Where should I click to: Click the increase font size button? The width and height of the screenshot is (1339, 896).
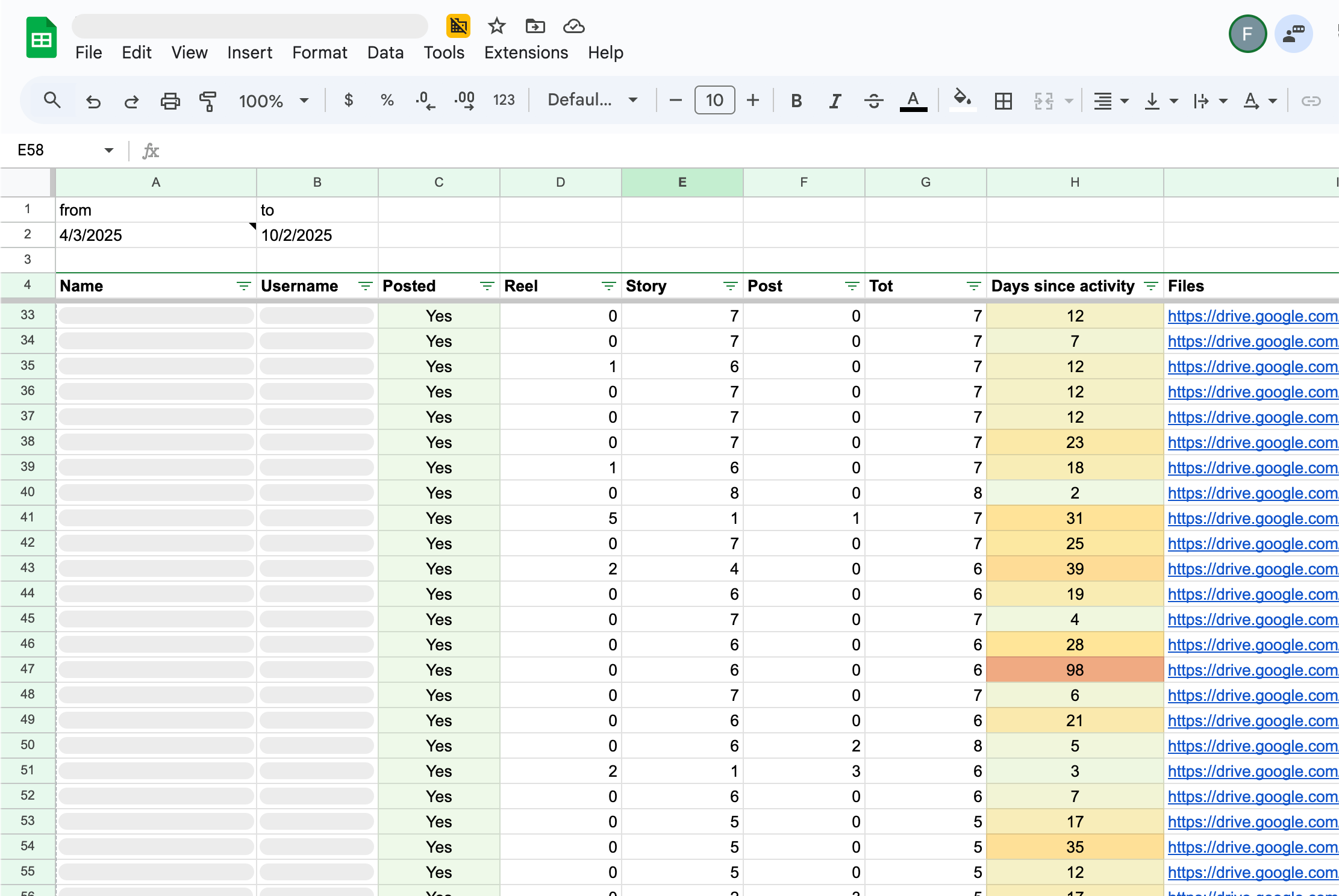(x=752, y=100)
